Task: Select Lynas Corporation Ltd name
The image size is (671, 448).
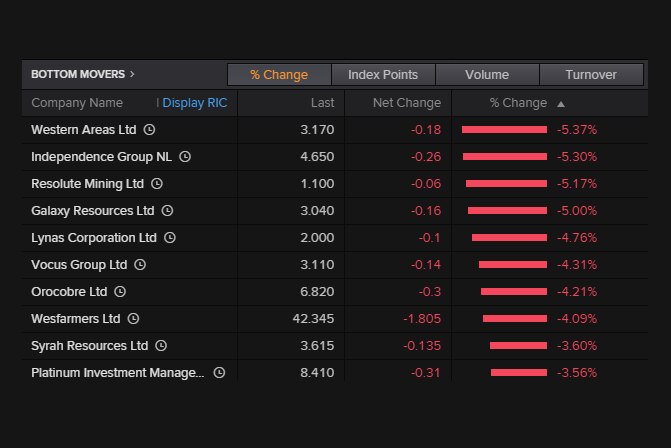Action: (x=94, y=237)
